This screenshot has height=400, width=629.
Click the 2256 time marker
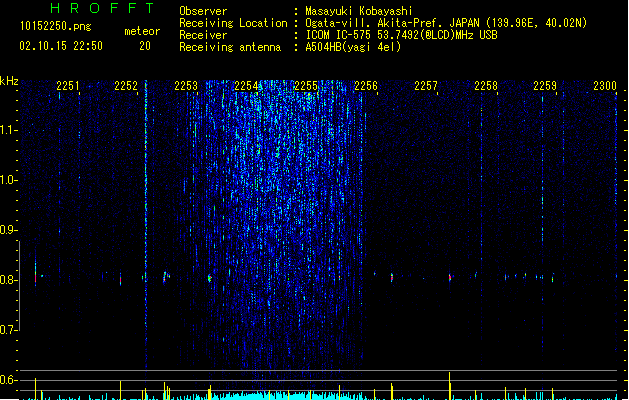coord(366,86)
